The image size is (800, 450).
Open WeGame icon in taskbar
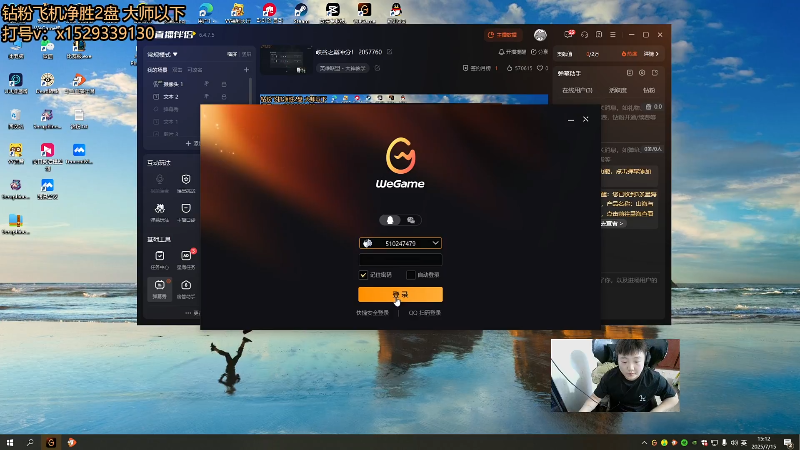click(51, 442)
